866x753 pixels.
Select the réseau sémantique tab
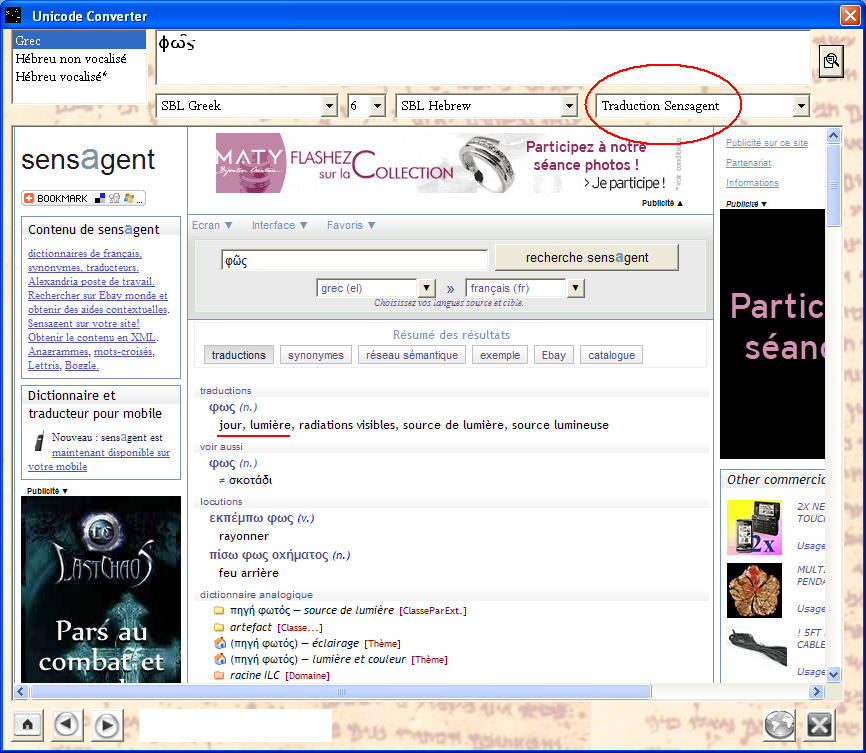(412, 355)
